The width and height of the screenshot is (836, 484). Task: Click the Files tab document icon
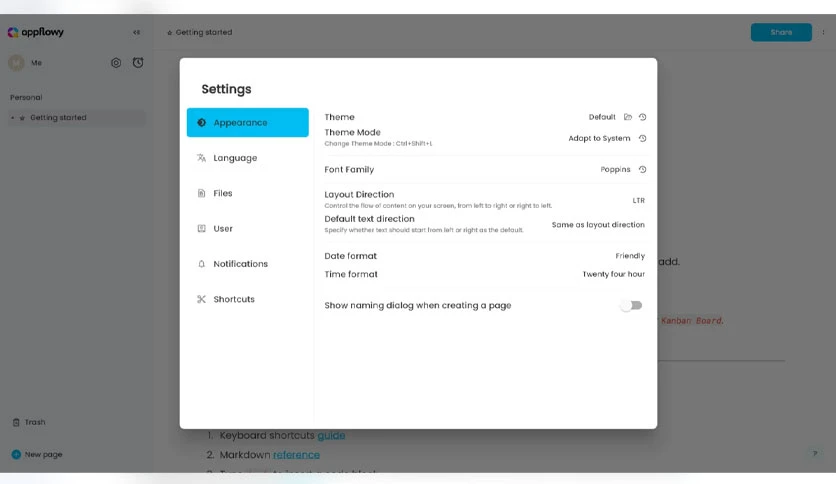coord(201,193)
